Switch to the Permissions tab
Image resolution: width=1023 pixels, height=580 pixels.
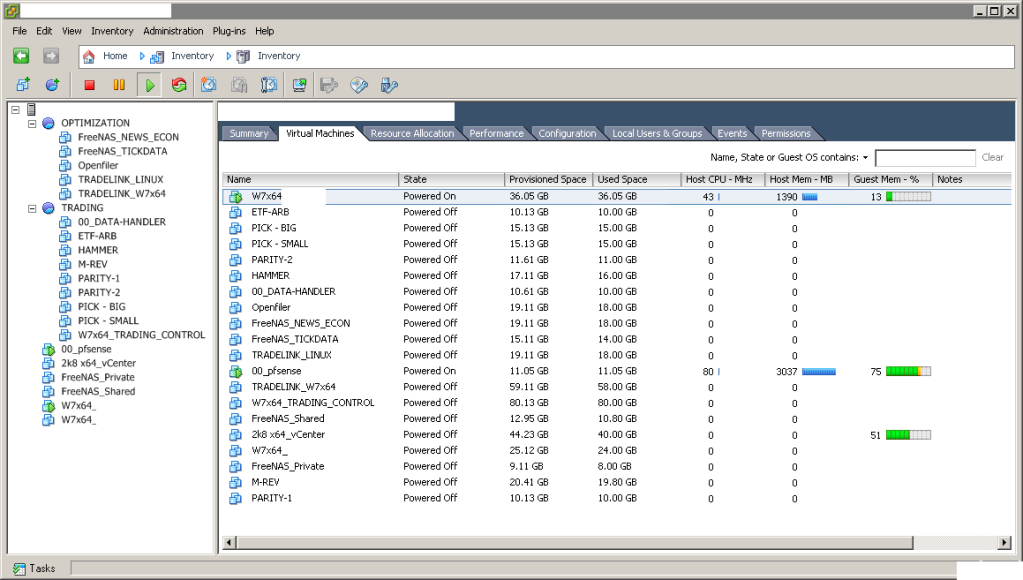tap(786, 133)
